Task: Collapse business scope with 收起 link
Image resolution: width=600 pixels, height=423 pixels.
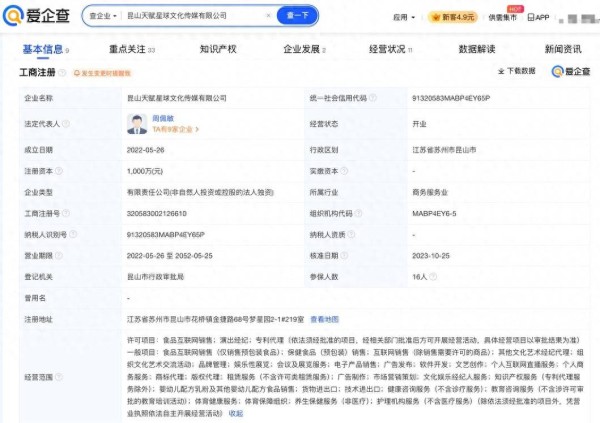Action: coord(236,413)
